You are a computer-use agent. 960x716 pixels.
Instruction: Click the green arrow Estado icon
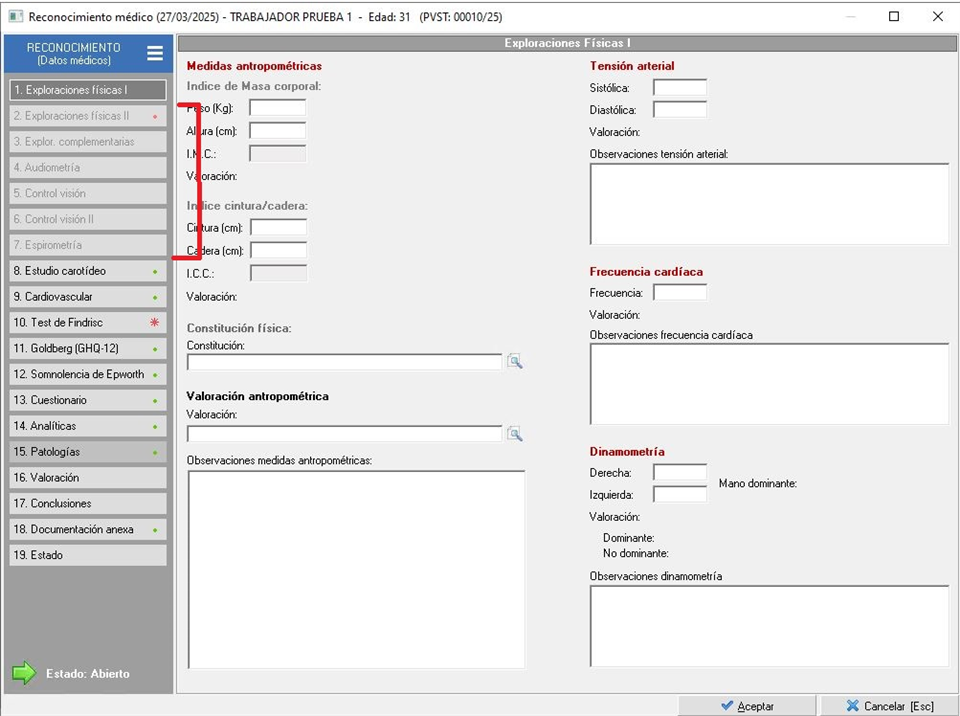coord(24,673)
